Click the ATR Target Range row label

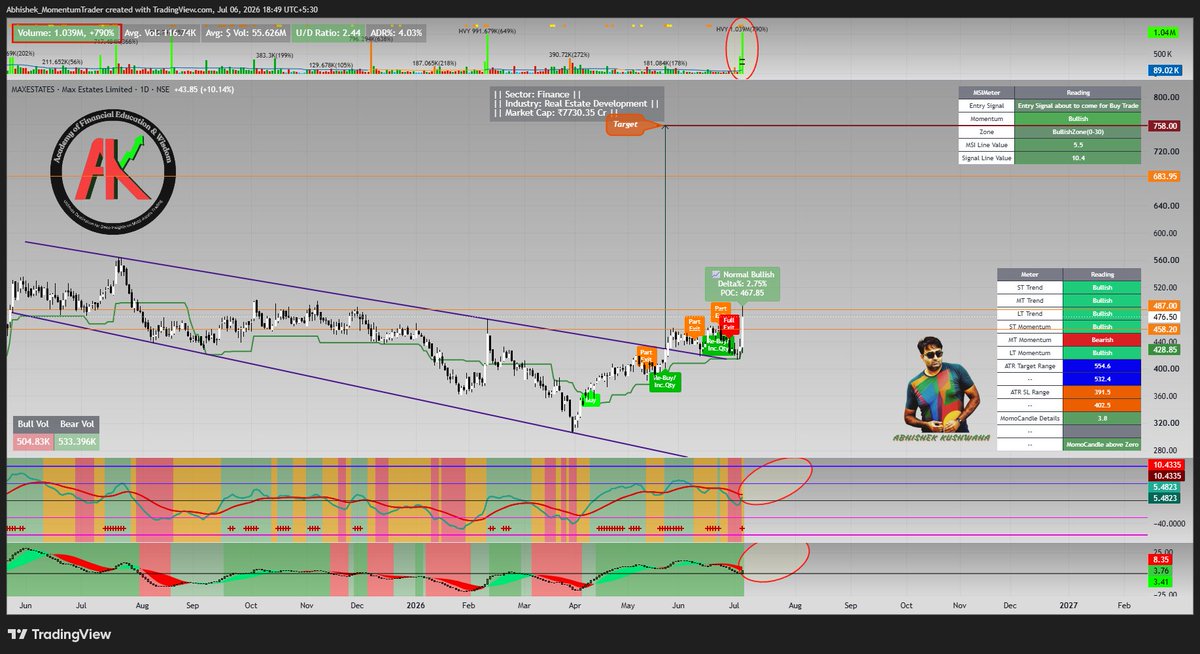[1029, 366]
